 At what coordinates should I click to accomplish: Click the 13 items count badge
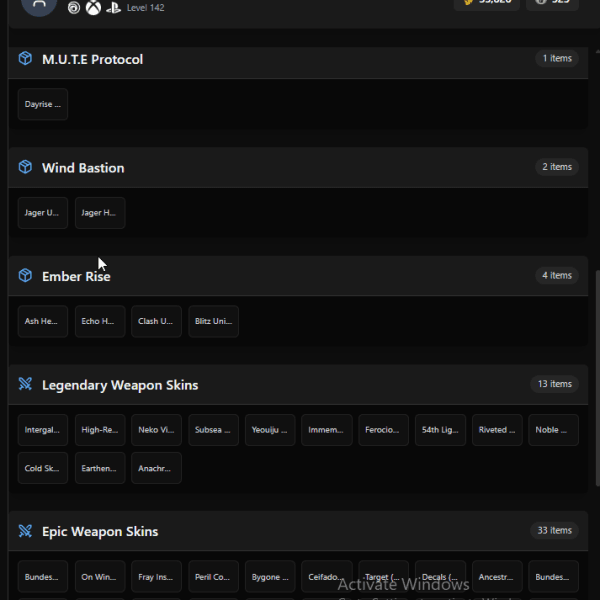pyautogui.click(x=554, y=384)
